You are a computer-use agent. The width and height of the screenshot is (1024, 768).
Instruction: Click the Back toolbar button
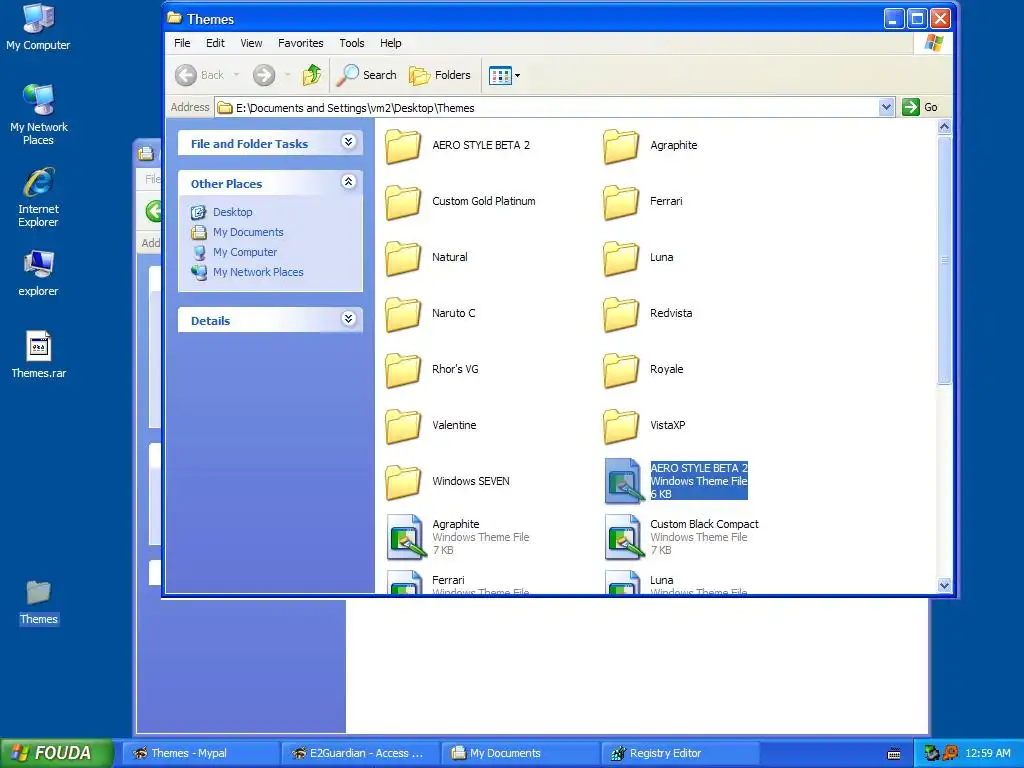(200, 75)
